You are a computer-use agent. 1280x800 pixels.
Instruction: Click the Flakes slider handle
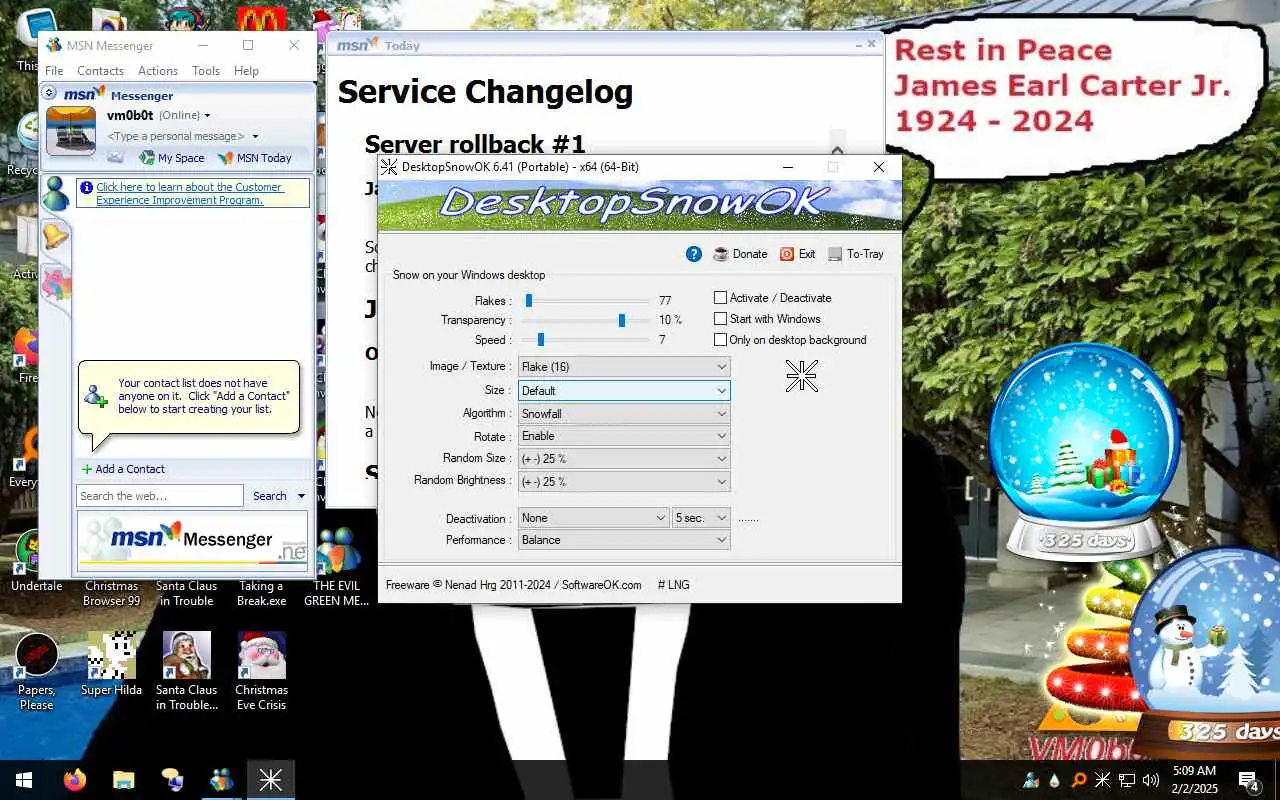pyautogui.click(x=529, y=300)
